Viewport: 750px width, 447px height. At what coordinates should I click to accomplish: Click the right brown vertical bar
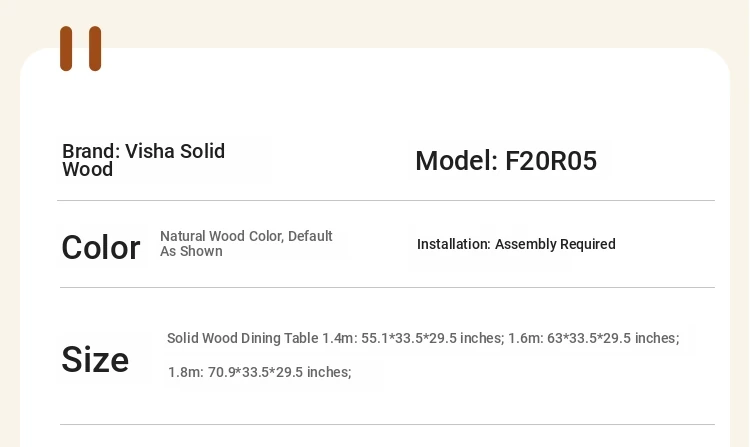(x=95, y=48)
